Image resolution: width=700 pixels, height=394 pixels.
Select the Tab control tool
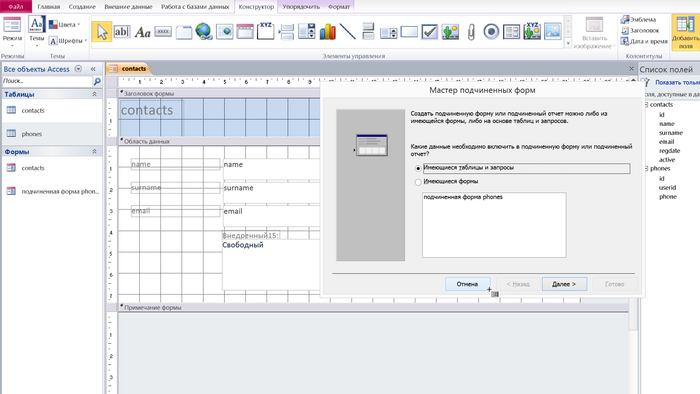183,32
